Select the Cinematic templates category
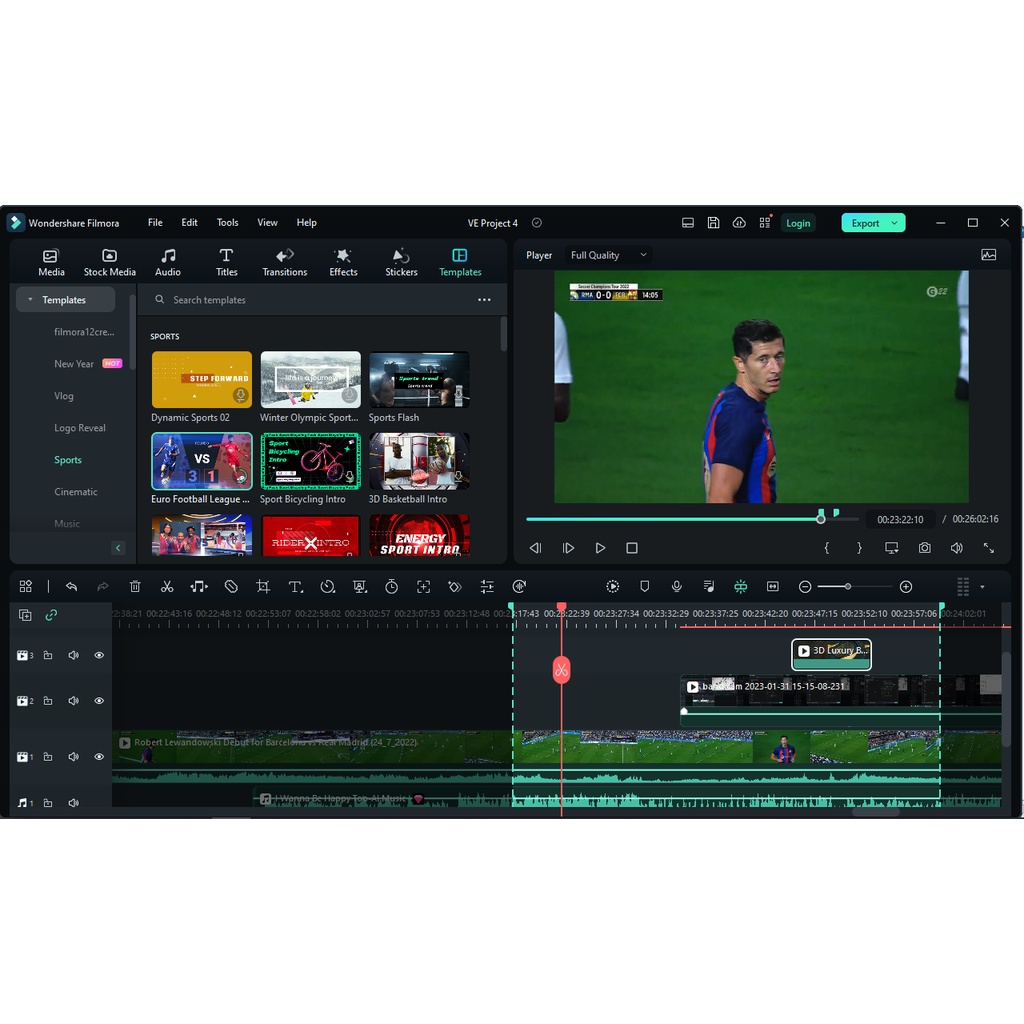The height and width of the screenshot is (1024, 1024). [x=76, y=492]
